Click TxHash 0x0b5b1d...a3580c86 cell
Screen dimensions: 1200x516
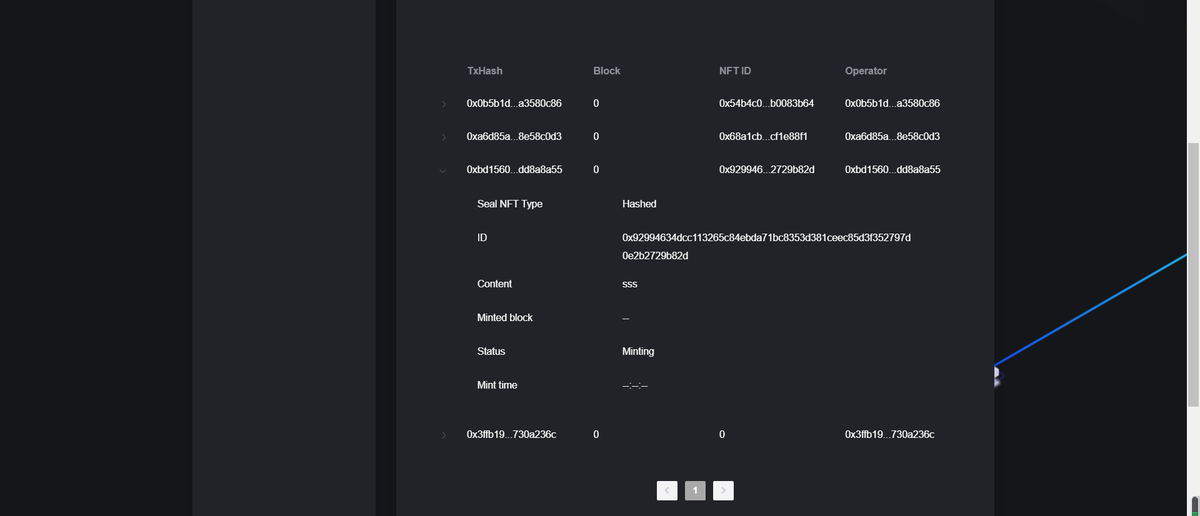[514, 104]
